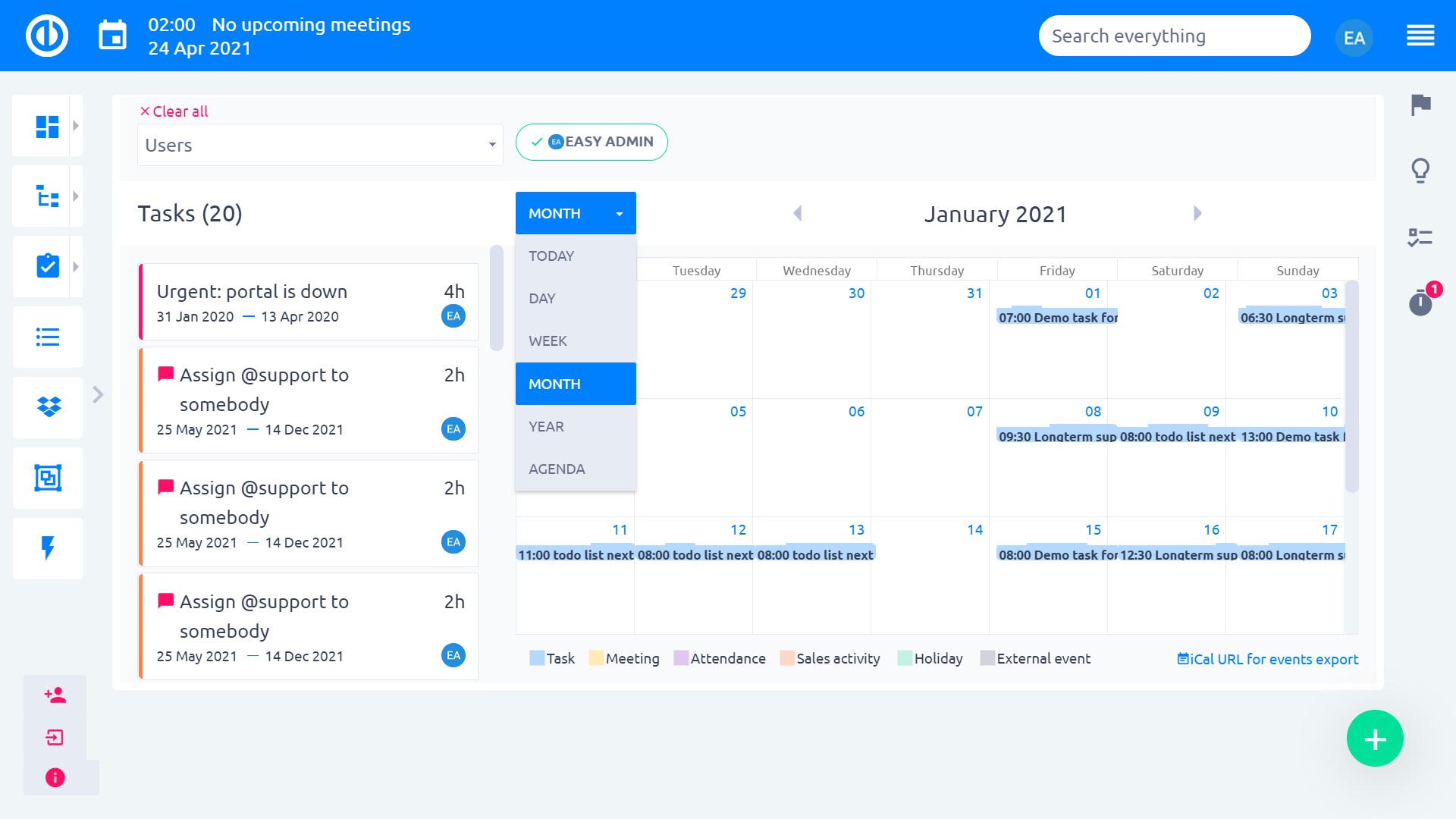Click the Search everything field
Viewport: 1456px width, 819px height.
[x=1174, y=36]
